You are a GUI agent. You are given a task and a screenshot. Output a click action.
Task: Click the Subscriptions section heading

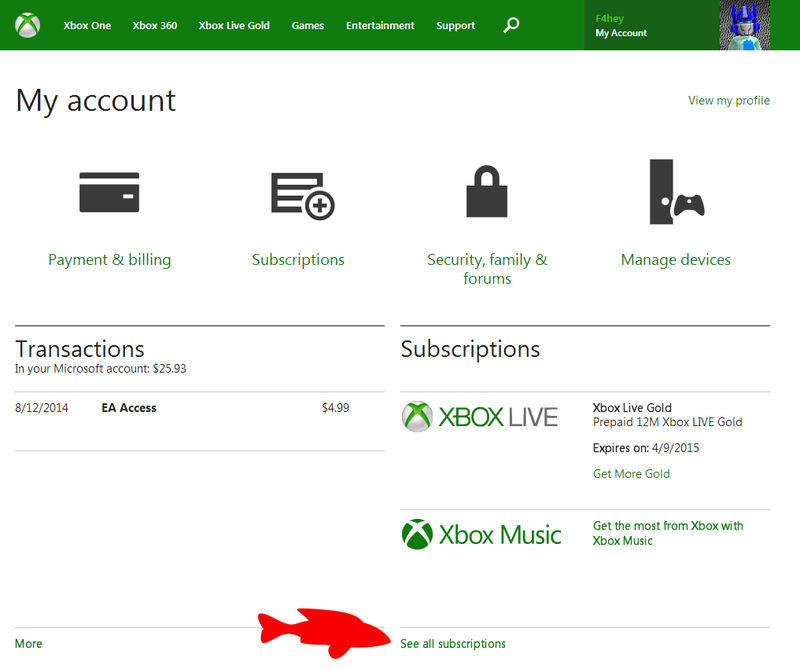pyautogui.click(x=470, y=350)
